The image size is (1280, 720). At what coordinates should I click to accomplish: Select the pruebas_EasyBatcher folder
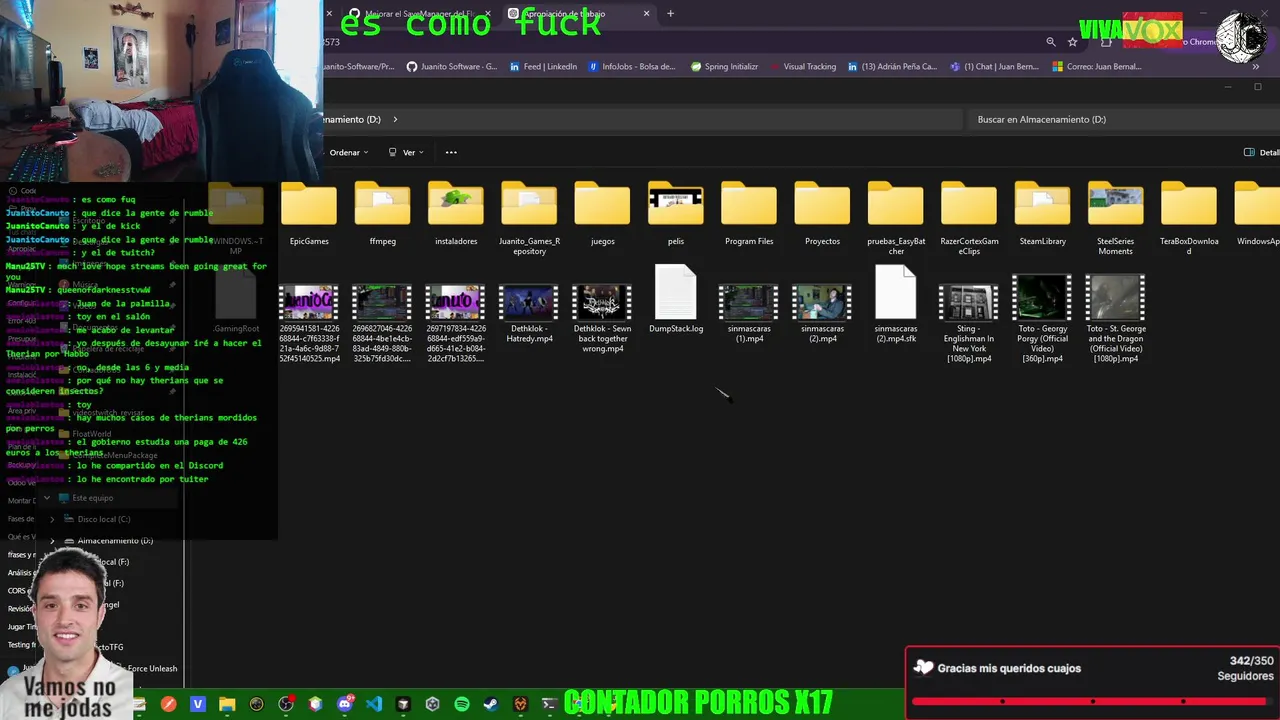(895, 217)
